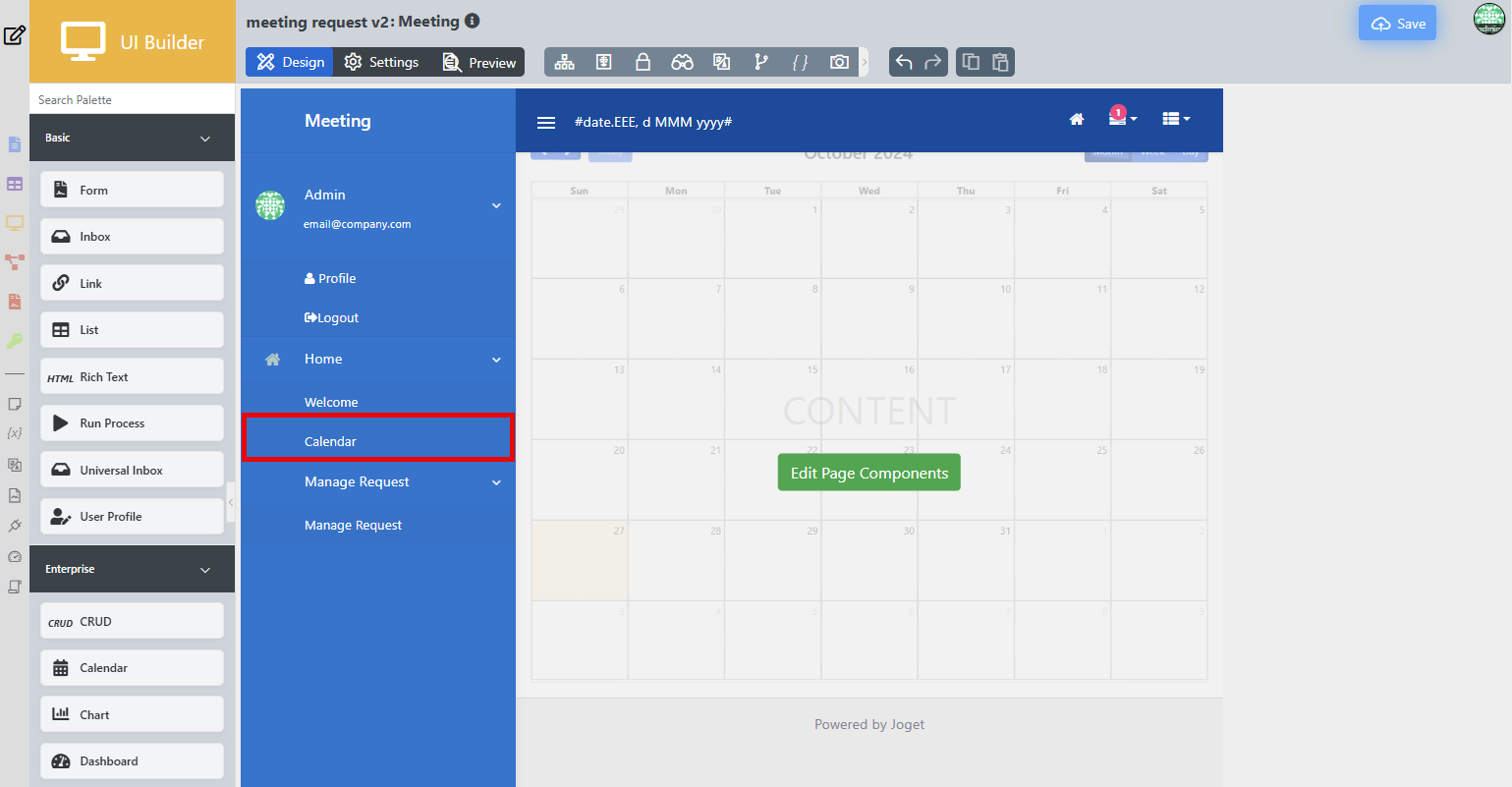Open the red Process Builder sidebar icon
Viewport: 1512px width, 787px height.
point(15,262)
